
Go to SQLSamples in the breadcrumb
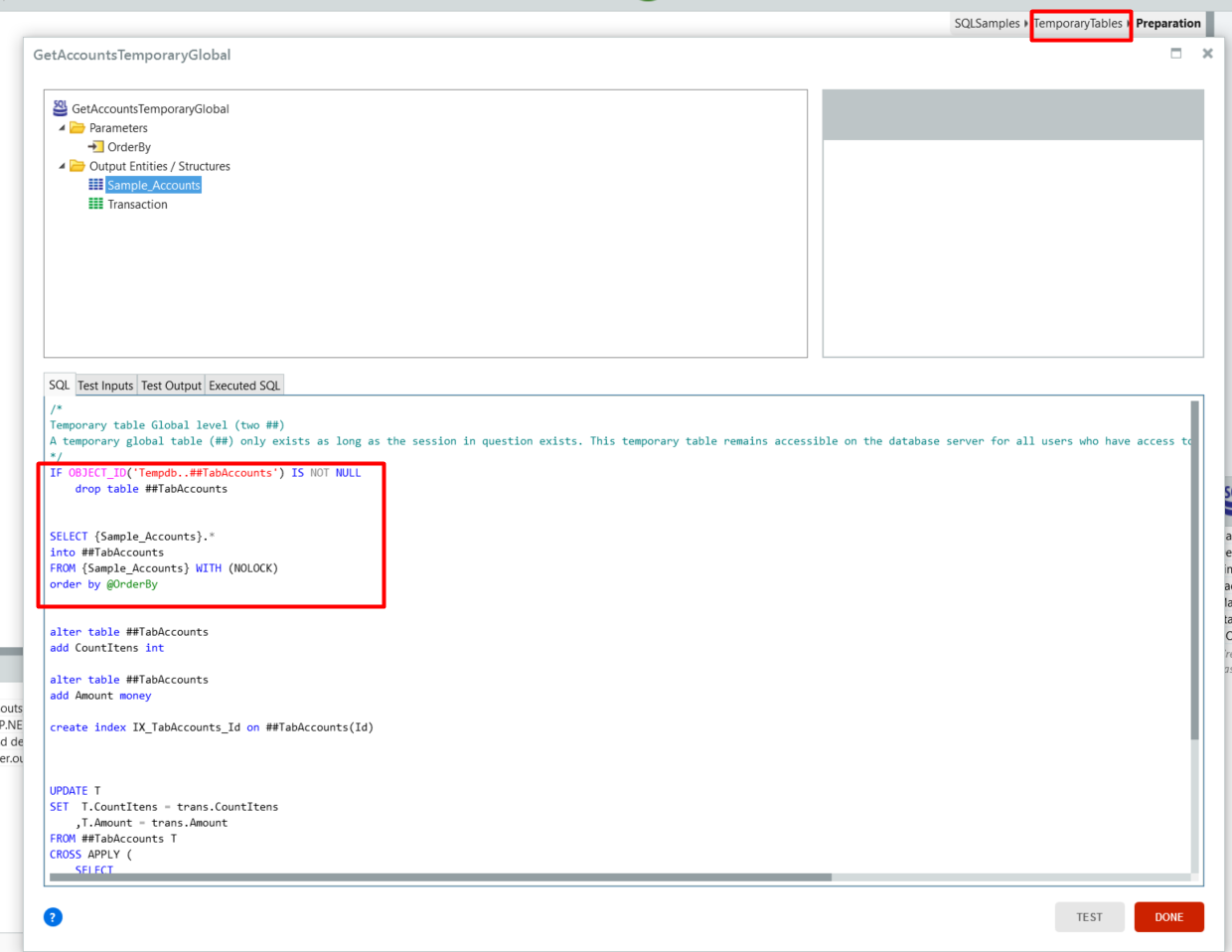click(987, 23)
